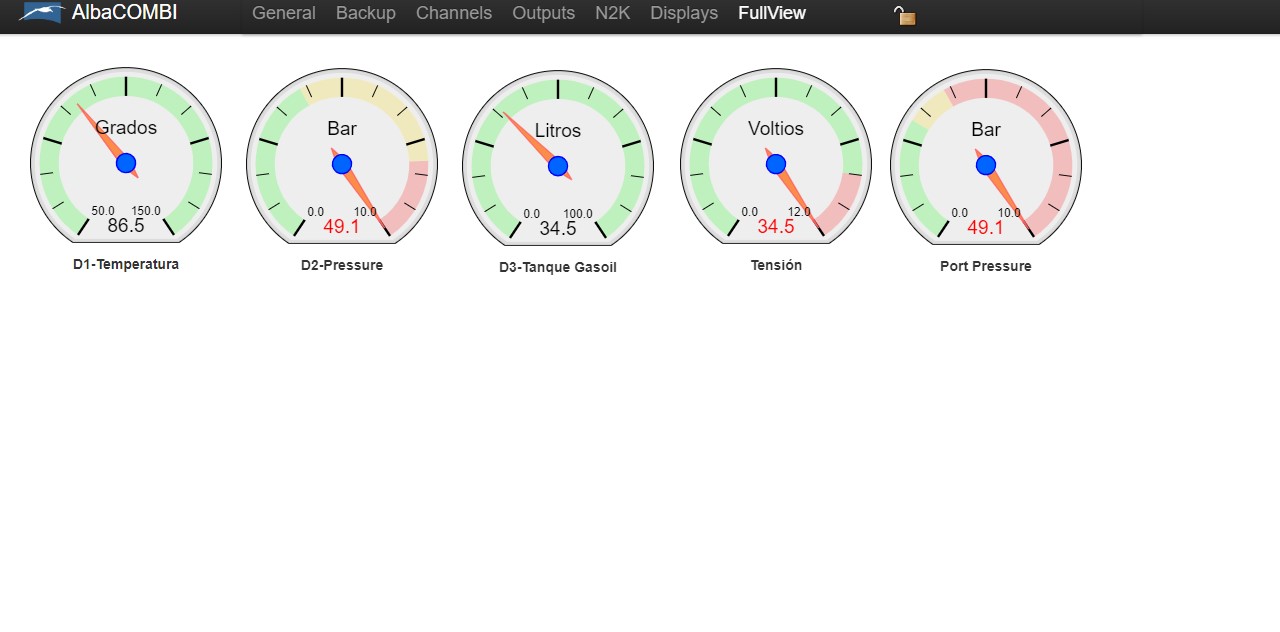This screenshot has height=632, width=1280.
Task: Click the 100.0 max label on Tanque Gasoil gauge
Action: tap(578, 214)
